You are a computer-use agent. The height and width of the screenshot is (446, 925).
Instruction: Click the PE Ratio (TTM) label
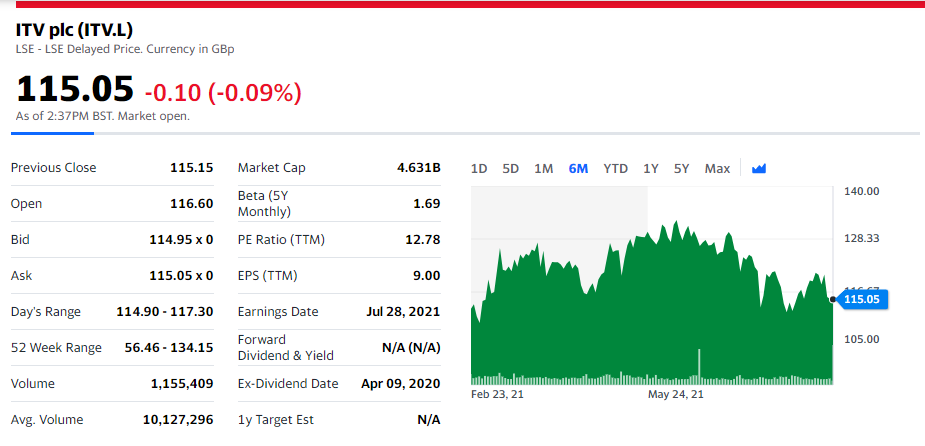tap(281, 240)
